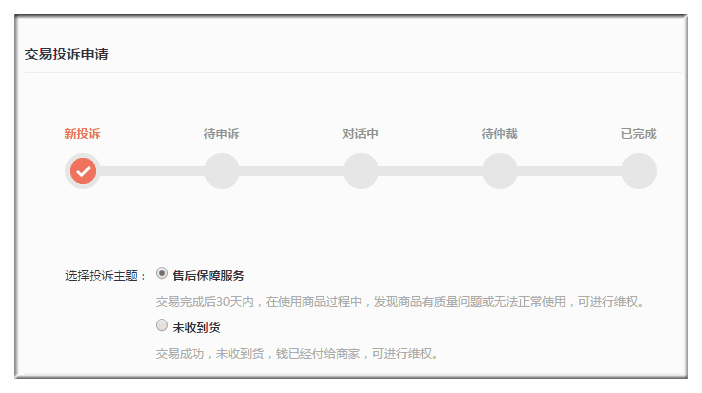Click the 待仲裁 step label
This screenshot has height=393, width=702.
500,133
